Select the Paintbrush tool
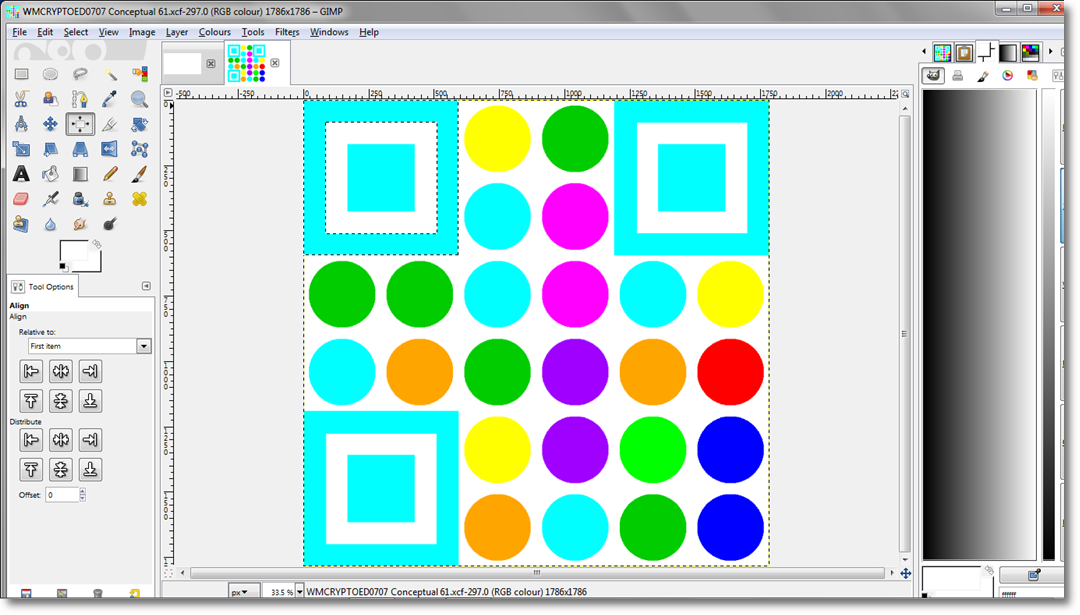Screen dimensions: 1080x615 [x=140, y=174]
